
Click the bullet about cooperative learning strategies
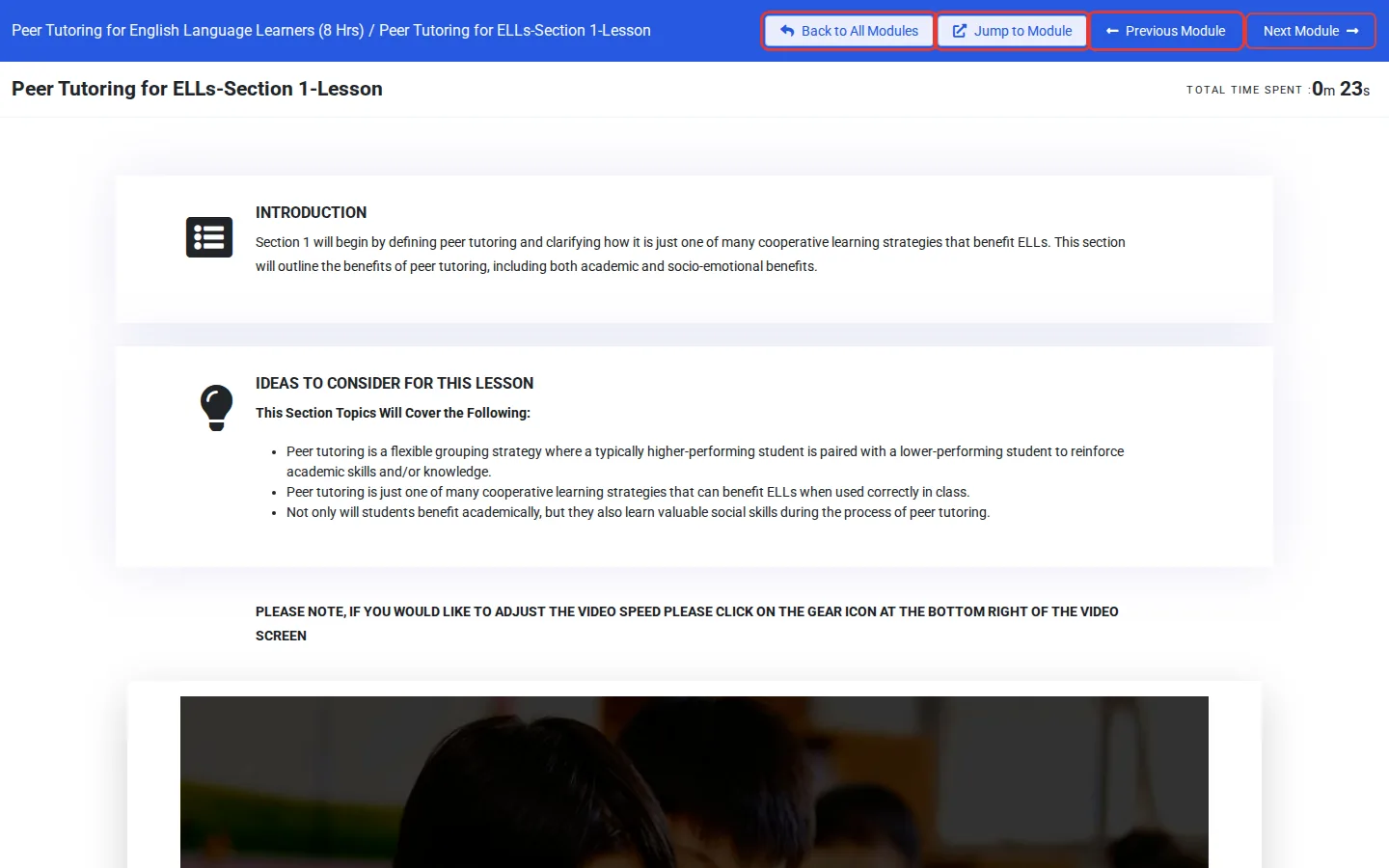[x=628, y=492]
